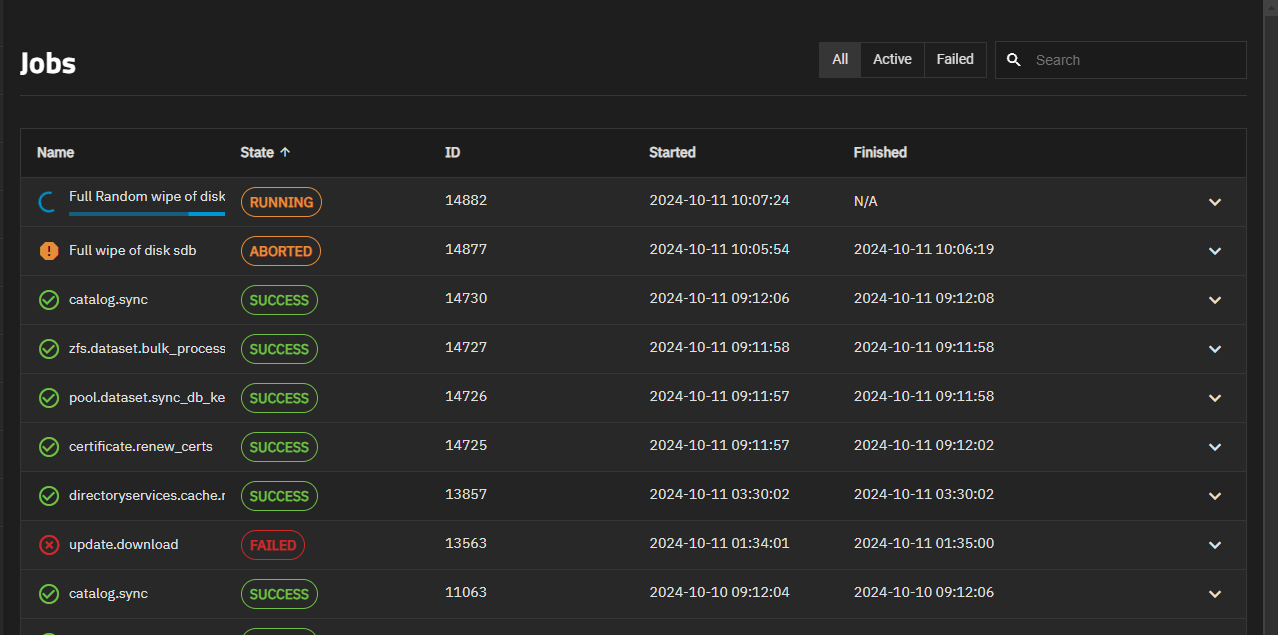Click the check icon for job 14730 catalog.sync
Viewport: 1278px width, 635px height.
pos(48,300)
